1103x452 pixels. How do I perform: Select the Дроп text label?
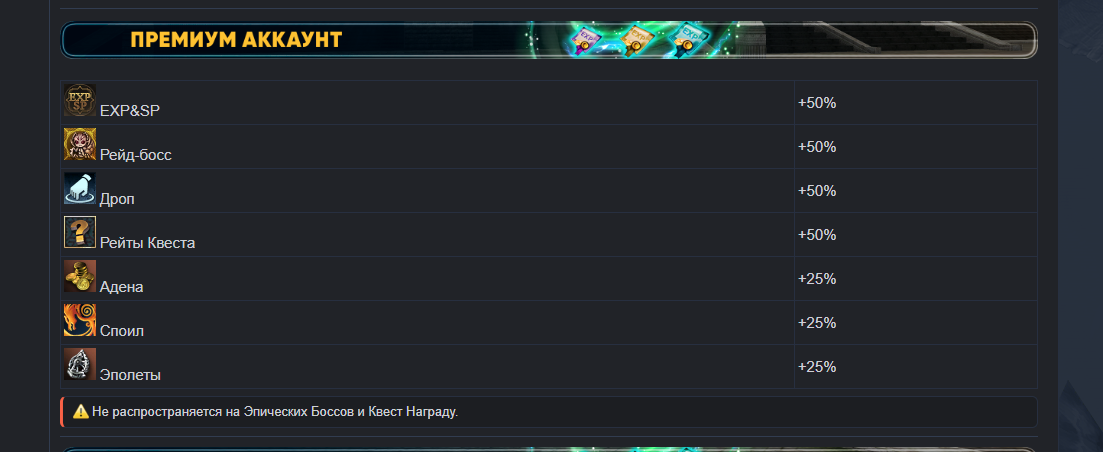[117, 200]
